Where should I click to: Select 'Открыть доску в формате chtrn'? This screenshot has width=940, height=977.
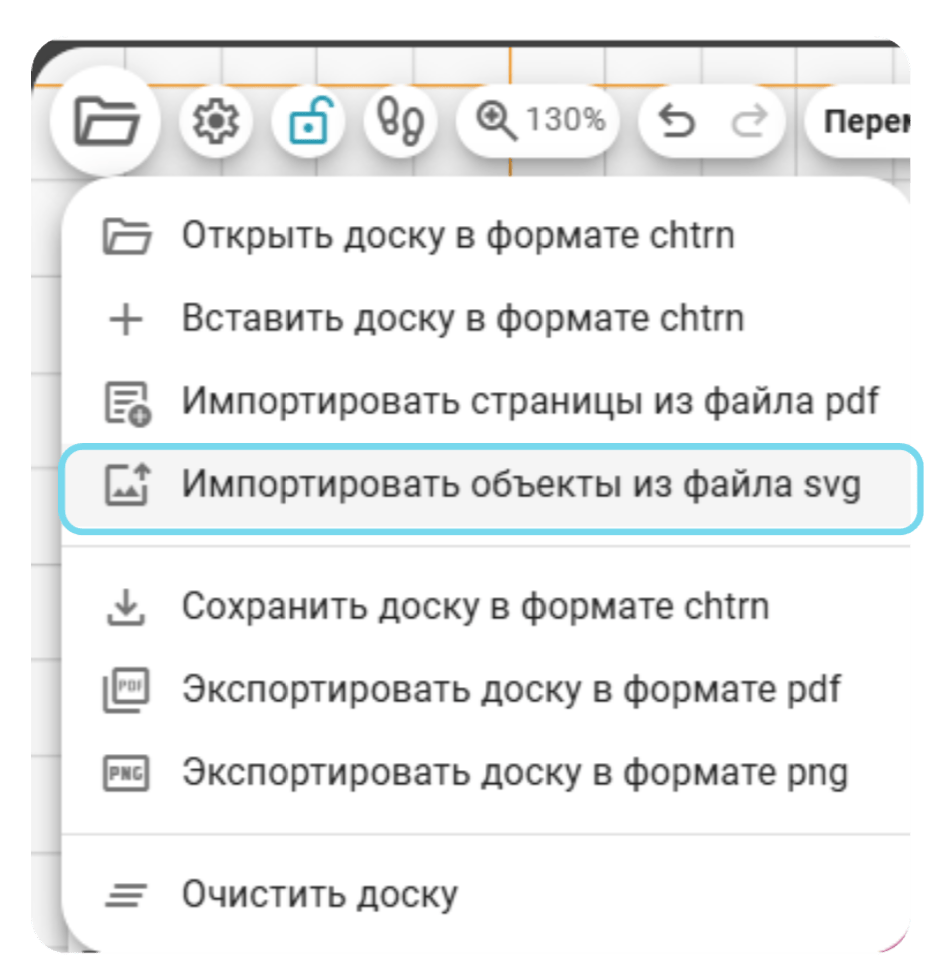[x=486, y=236]
